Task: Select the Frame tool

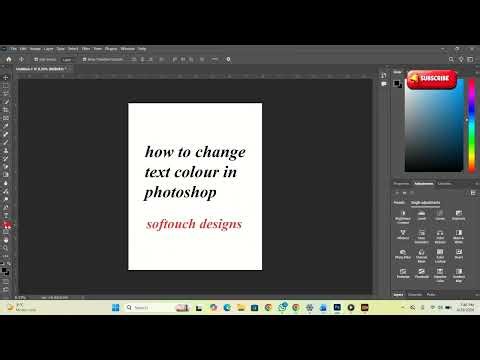Action: pyautogui.click(x=6, y=118)
